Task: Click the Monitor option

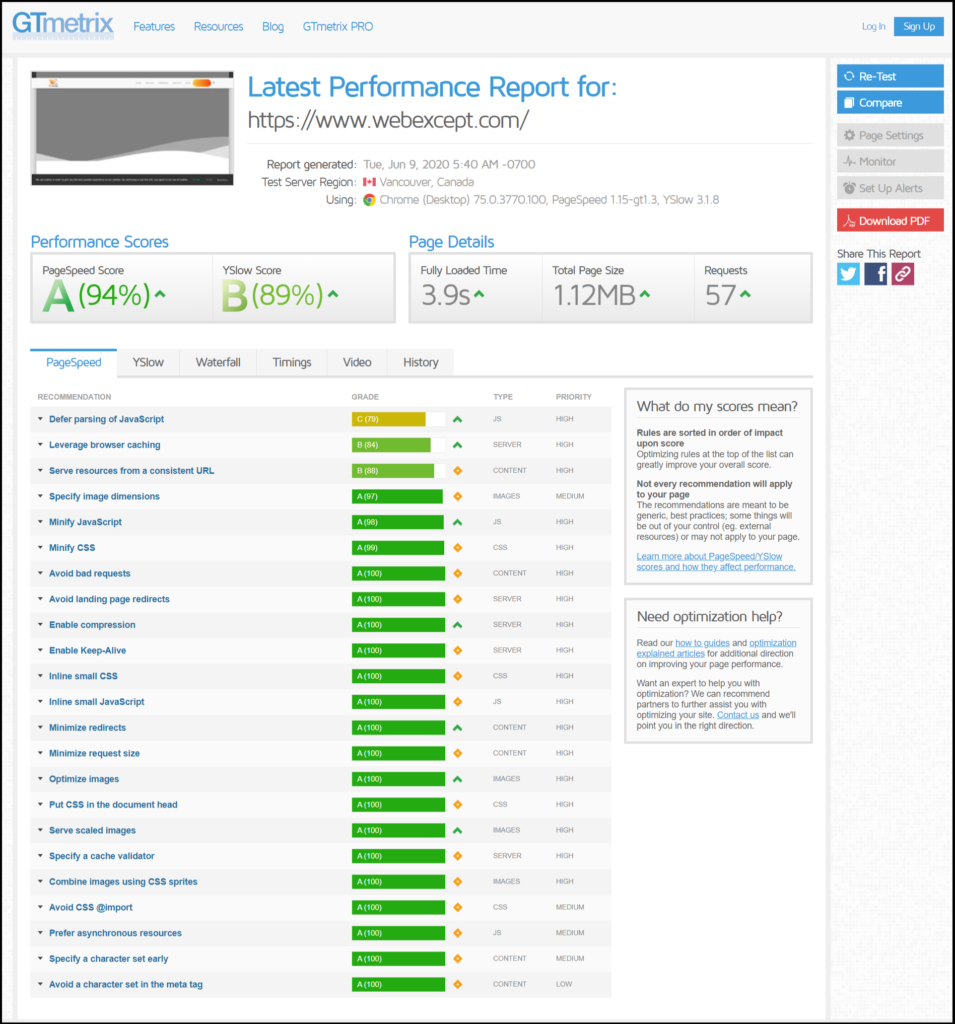Action: tap(890, 161)
